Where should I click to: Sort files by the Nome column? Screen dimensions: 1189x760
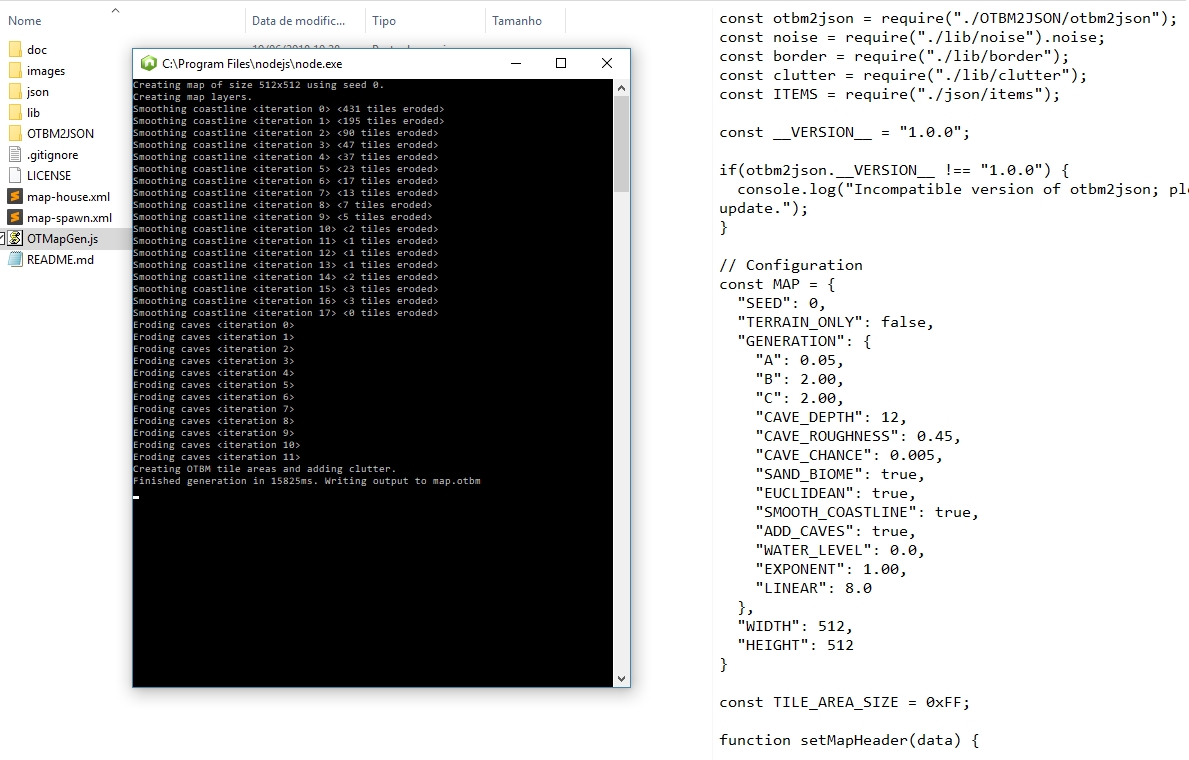click(25, 21)
